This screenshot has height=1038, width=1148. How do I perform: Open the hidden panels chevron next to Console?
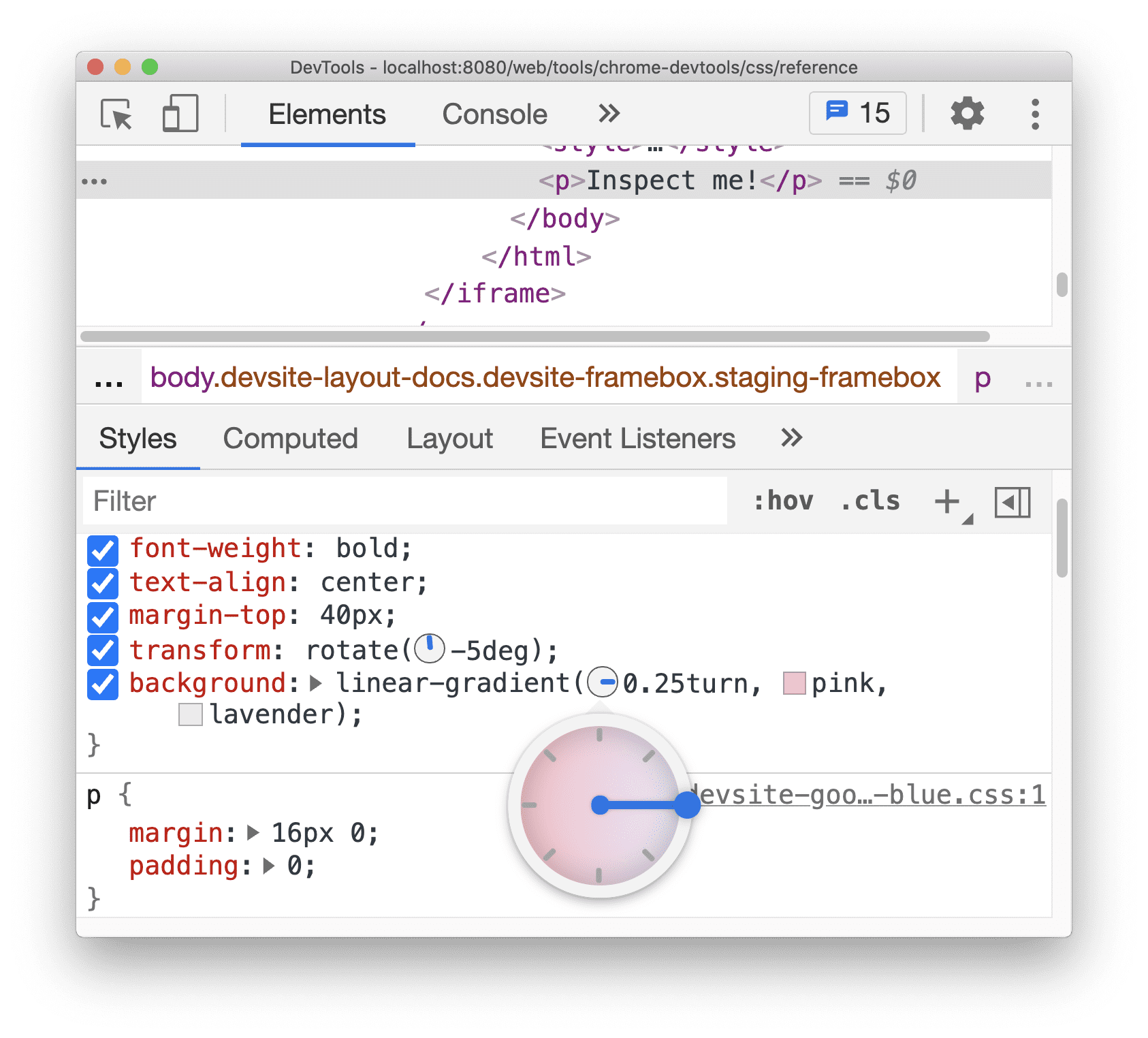[608, 114]
